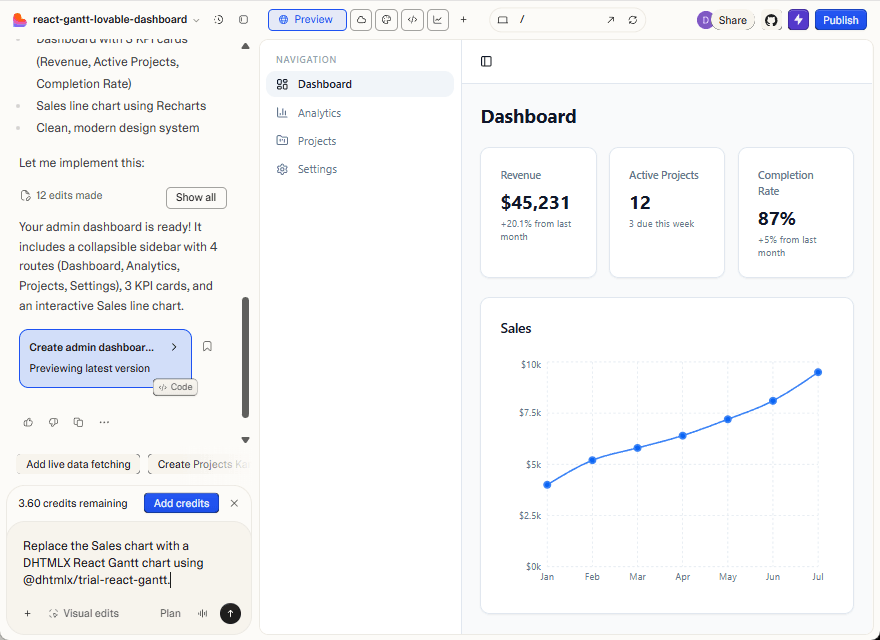Click the GitHub icon near Publish
This screenshot has width=880, height=640.
click(770, 19)
